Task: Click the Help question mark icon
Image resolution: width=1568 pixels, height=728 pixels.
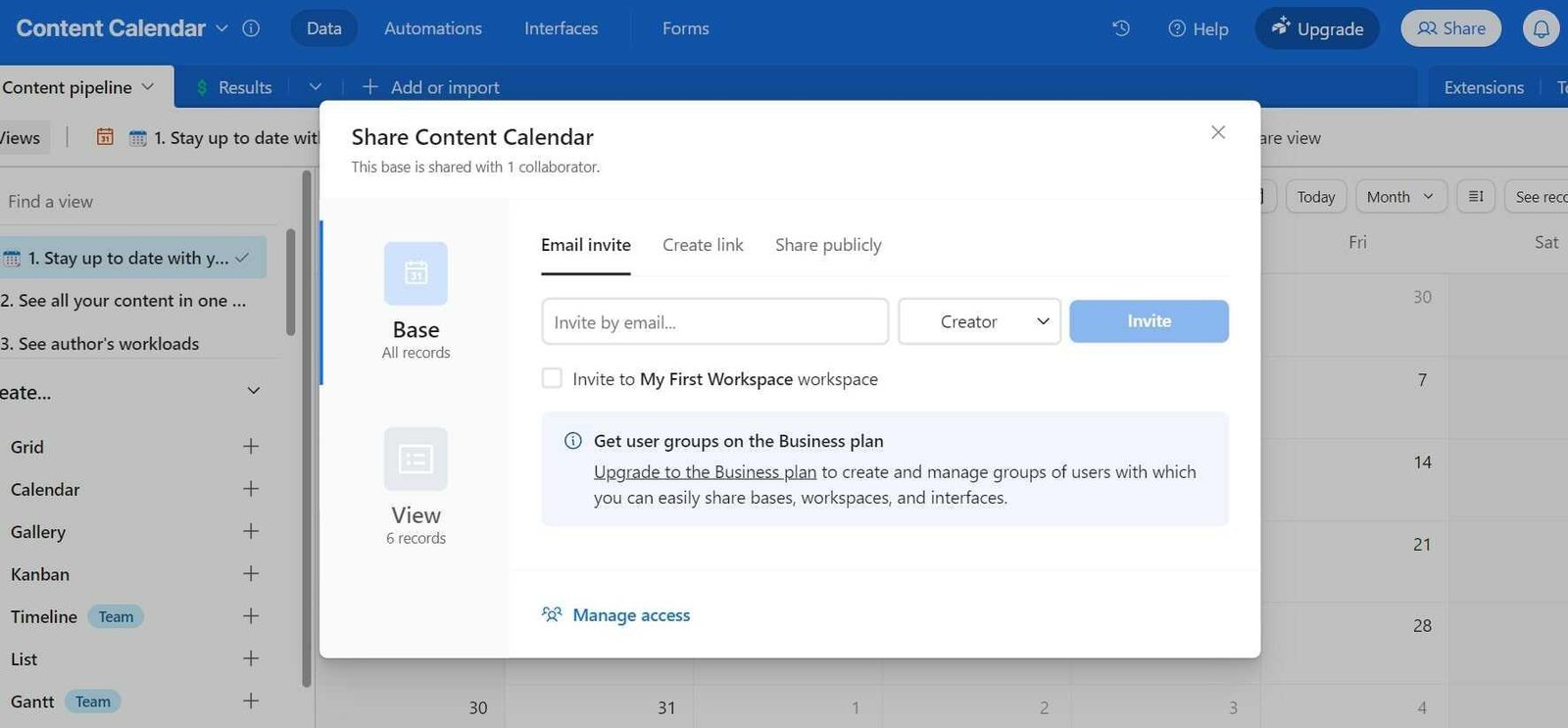Action: (x=1177, y=28)
